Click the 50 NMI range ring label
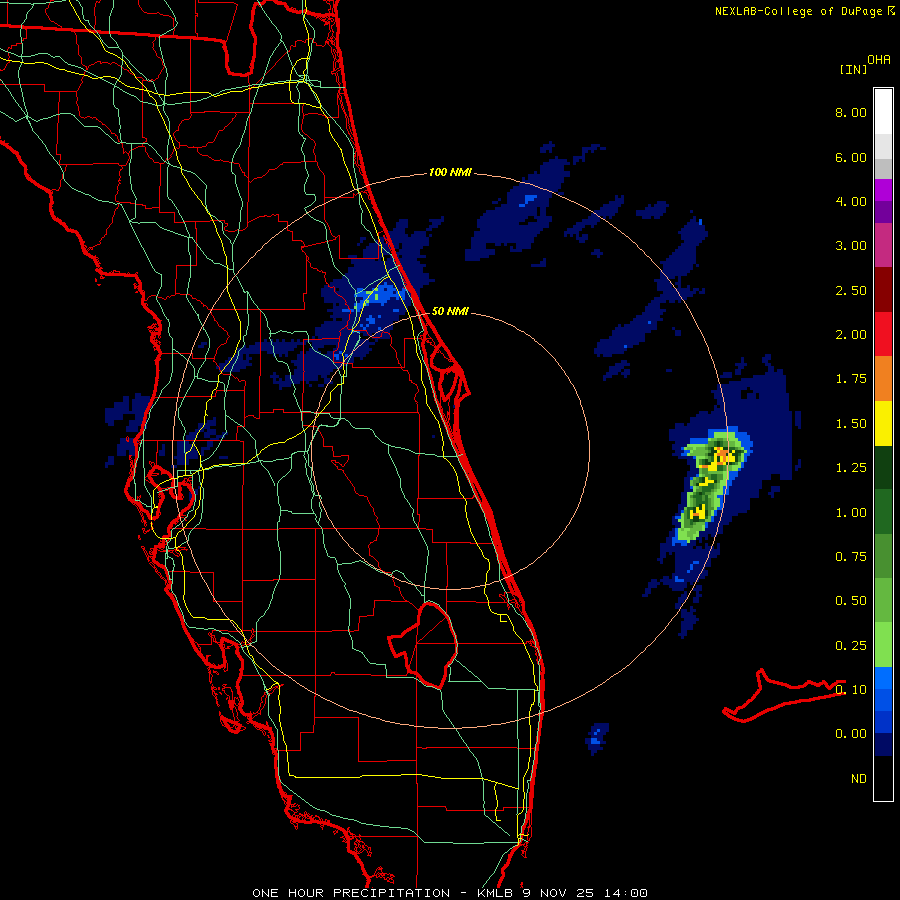 pos(450,311)
